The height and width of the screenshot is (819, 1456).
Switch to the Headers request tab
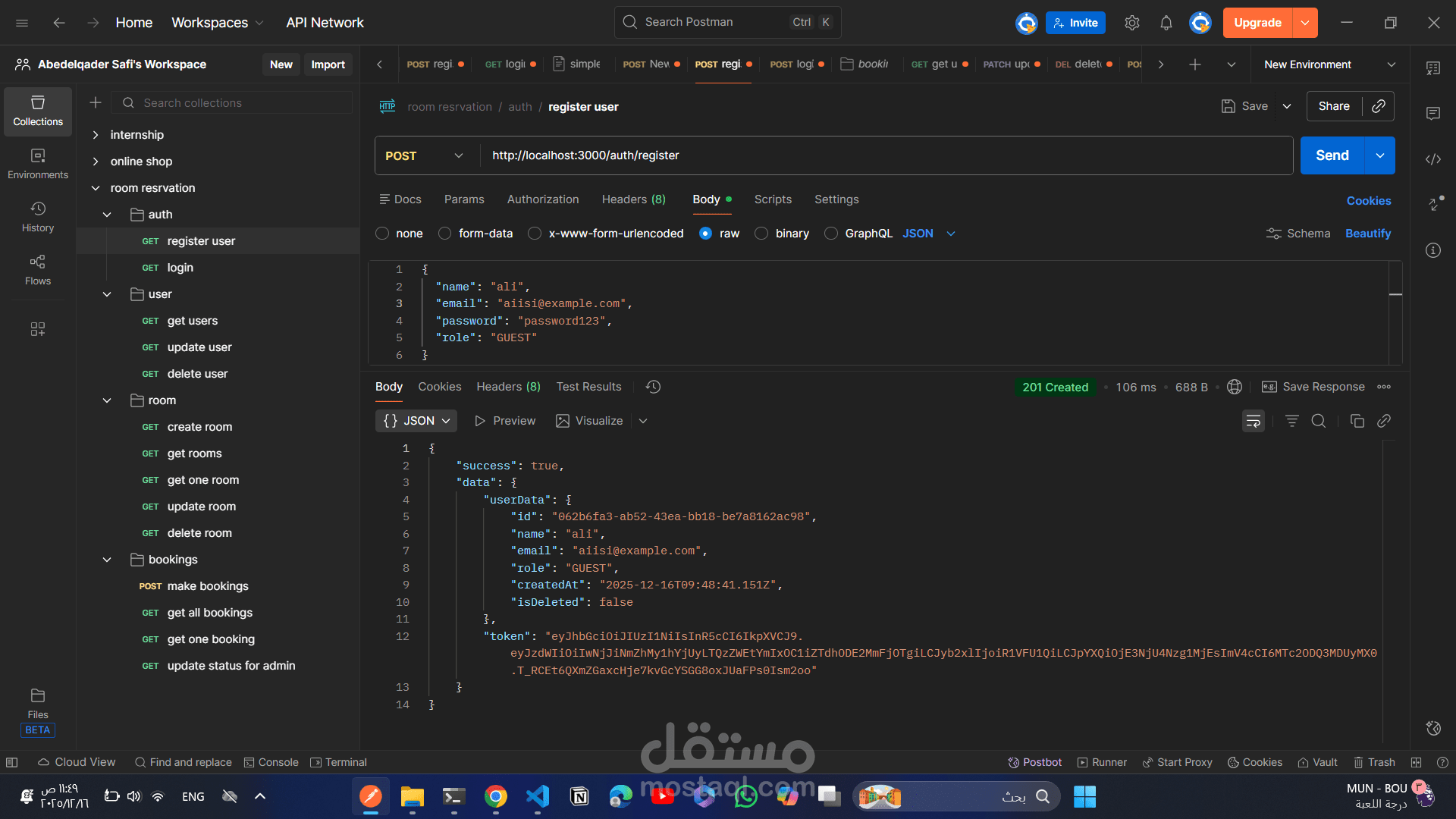coord(633,199)
